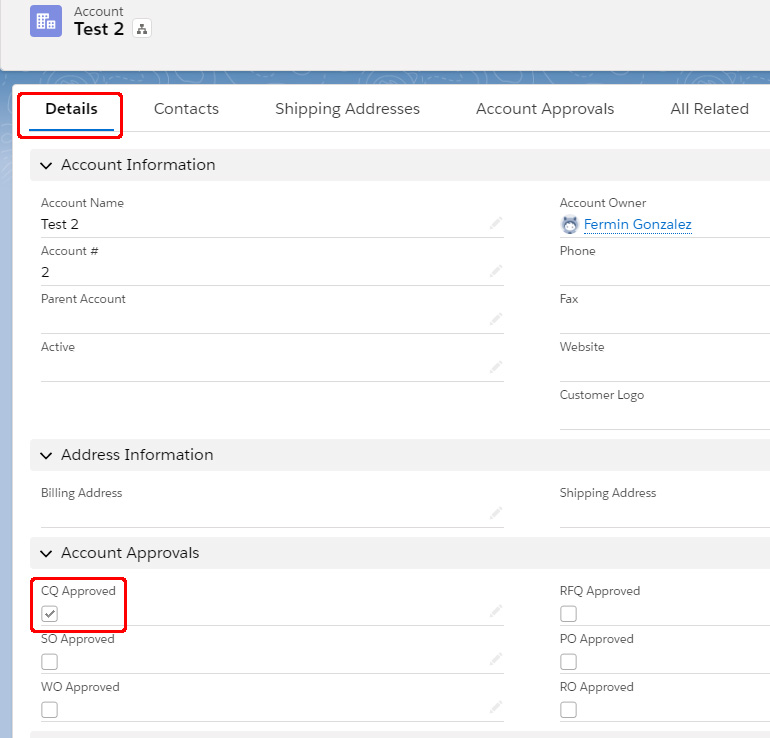This screenshot has height=738, width=770.
Task: Click the Customer Logo field label
Action: click(x=602, y=395)
